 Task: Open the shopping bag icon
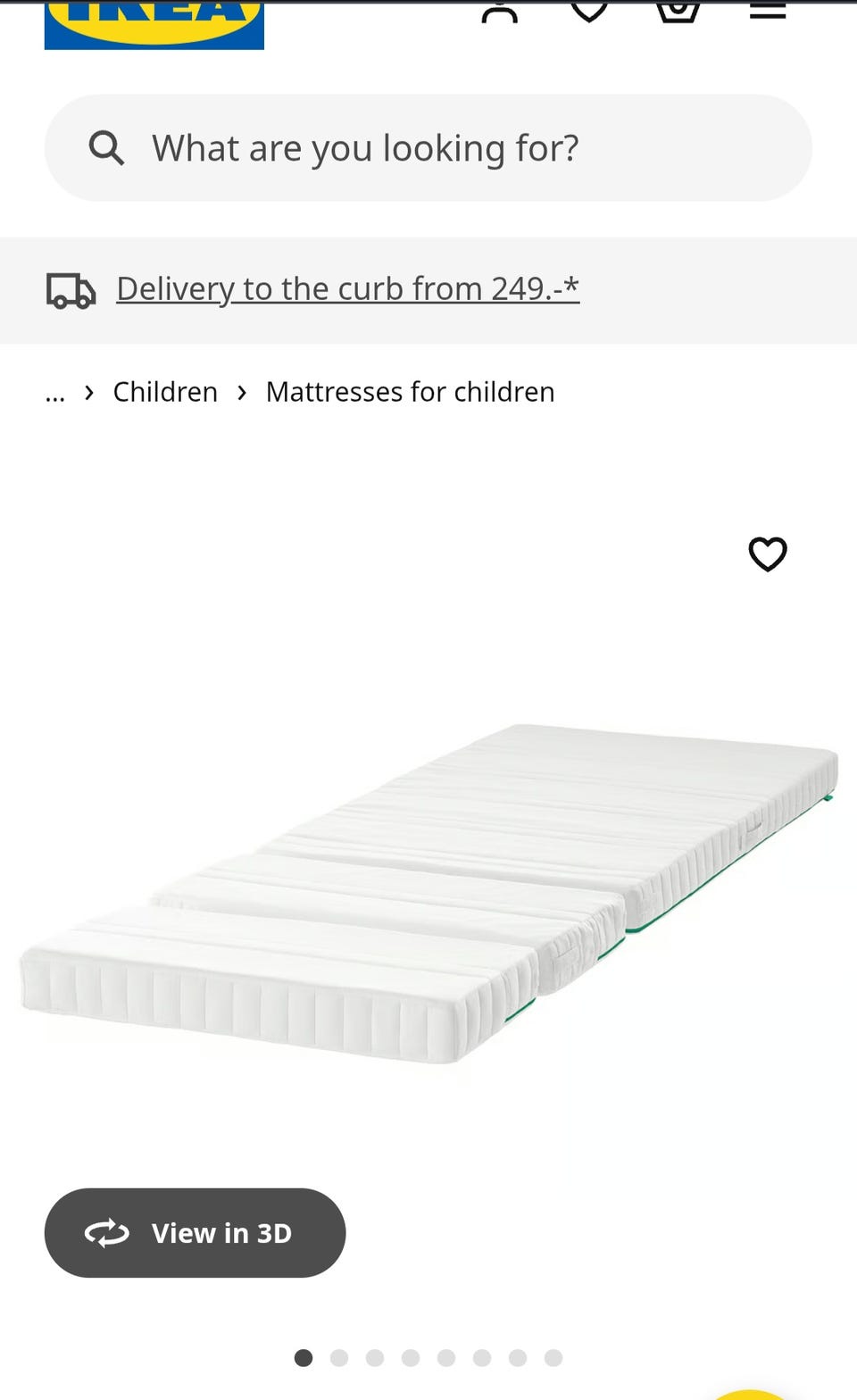(678, 12)
